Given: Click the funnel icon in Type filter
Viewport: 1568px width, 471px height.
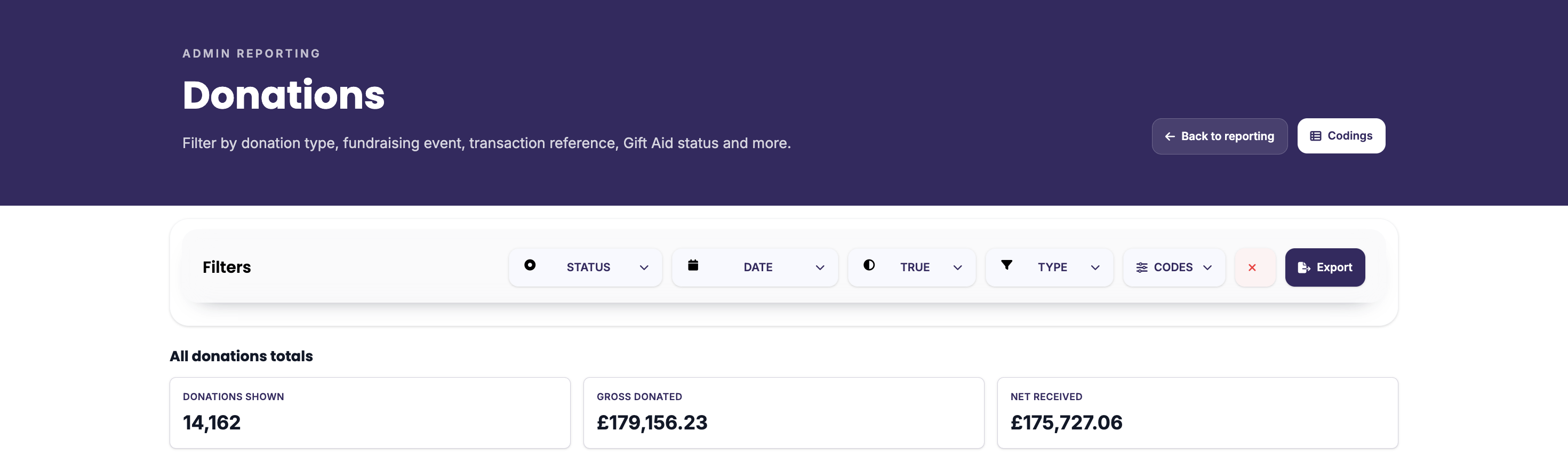Looking at the screenshot, I should click(x=1006, y=265).
